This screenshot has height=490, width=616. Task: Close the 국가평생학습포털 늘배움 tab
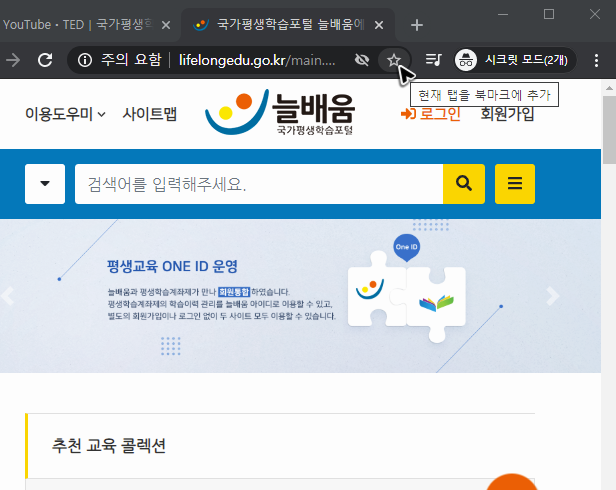point(379,25)
